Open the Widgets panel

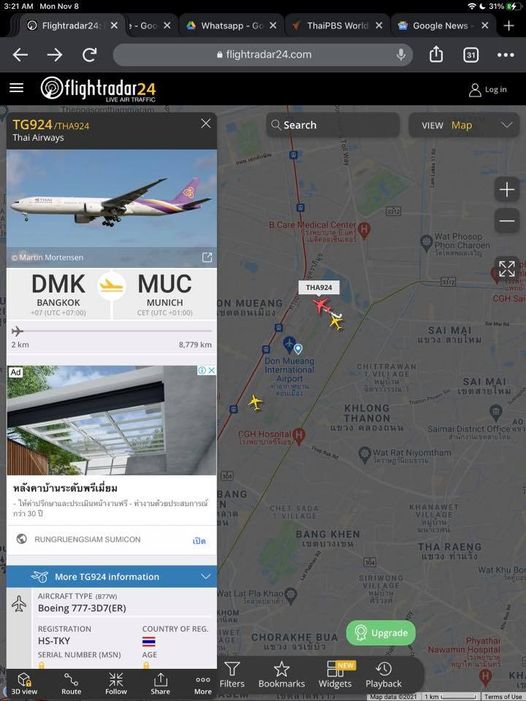tap(335, 675)
